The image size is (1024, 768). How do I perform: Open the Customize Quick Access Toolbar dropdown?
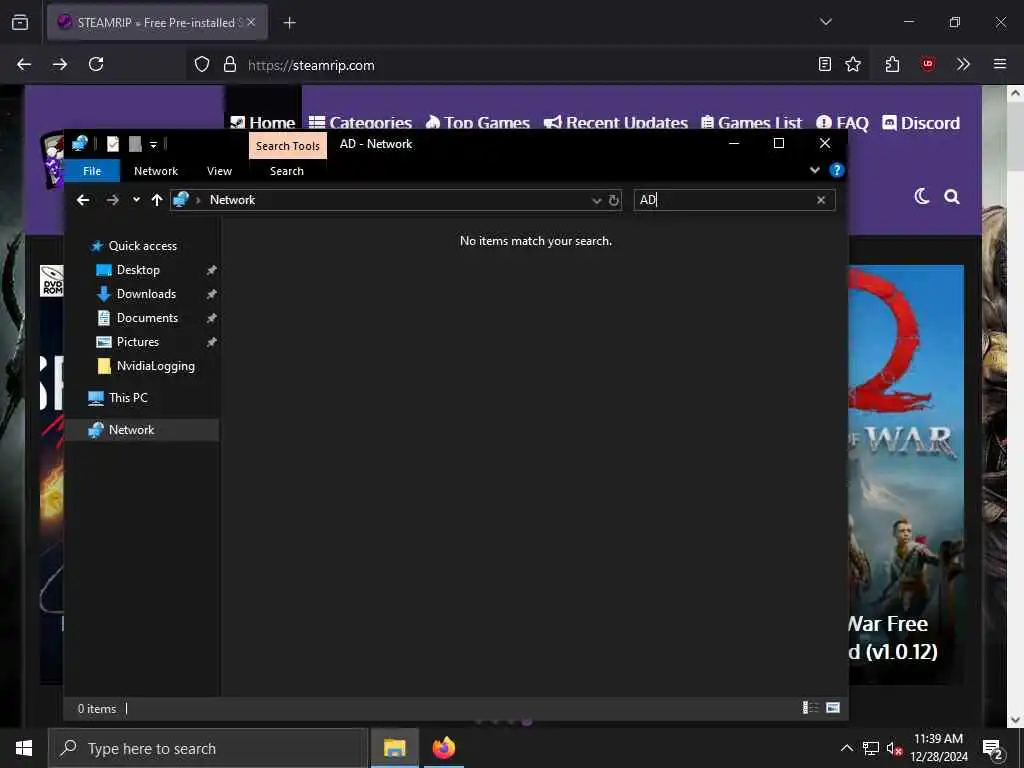pyautogui.click(x=153, y=144)
